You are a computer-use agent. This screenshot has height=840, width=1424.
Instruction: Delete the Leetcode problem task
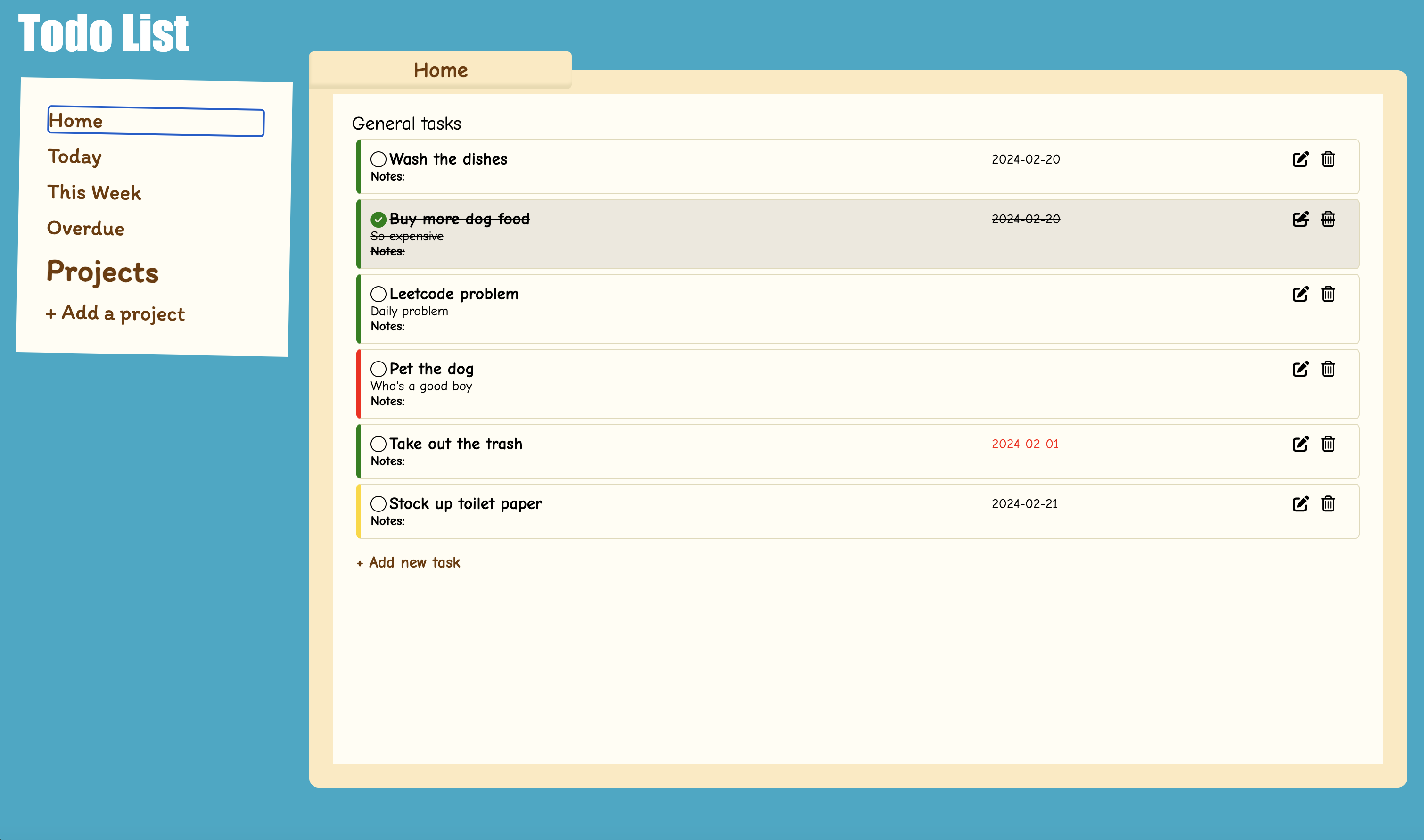tap(1328, 294)
